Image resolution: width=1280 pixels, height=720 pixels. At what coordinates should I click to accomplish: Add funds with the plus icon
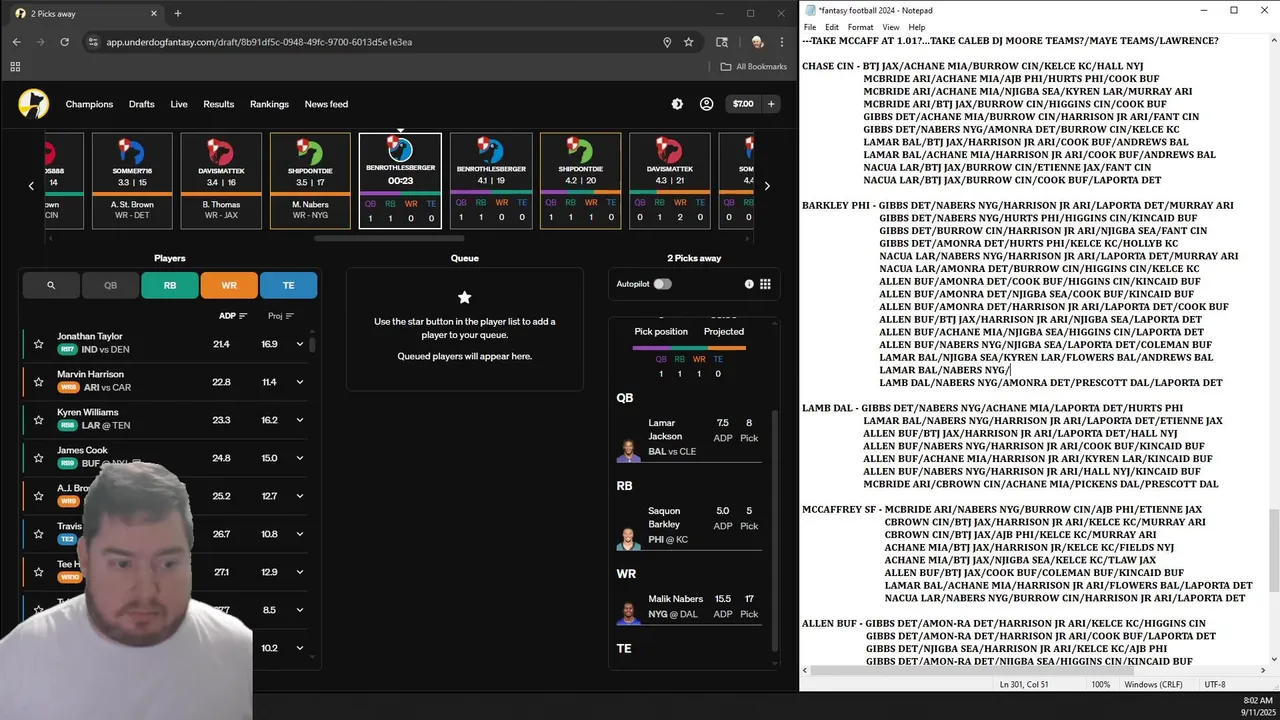point(771,104)
